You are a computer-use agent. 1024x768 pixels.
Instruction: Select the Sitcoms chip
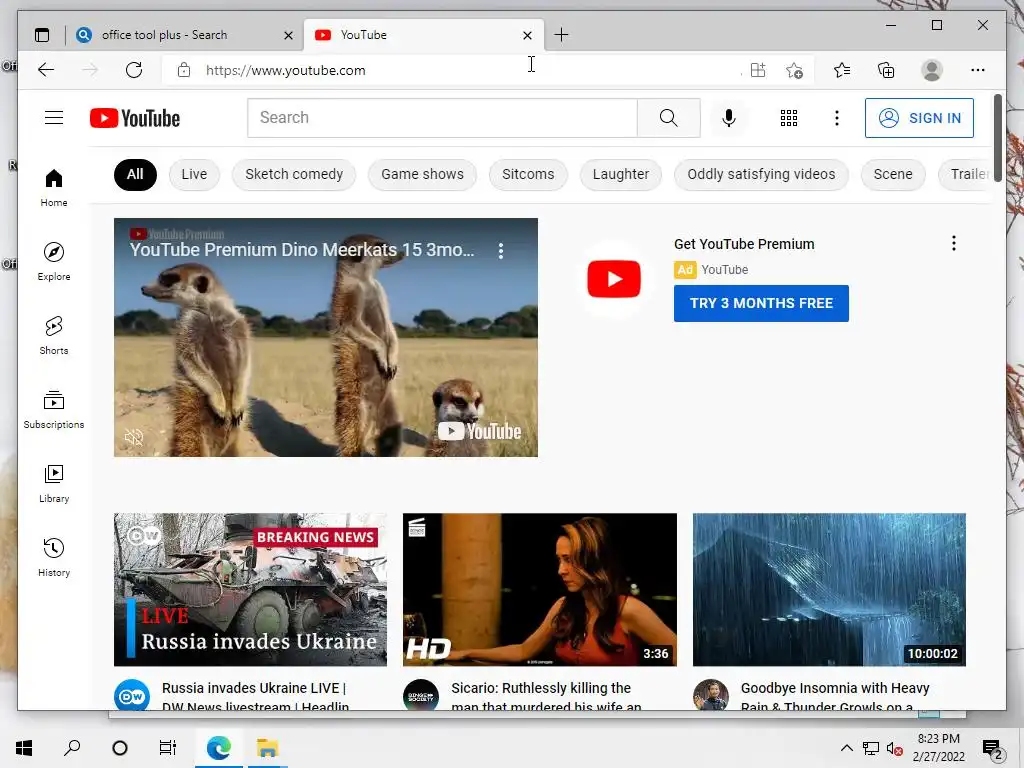(x=528, y=174)
